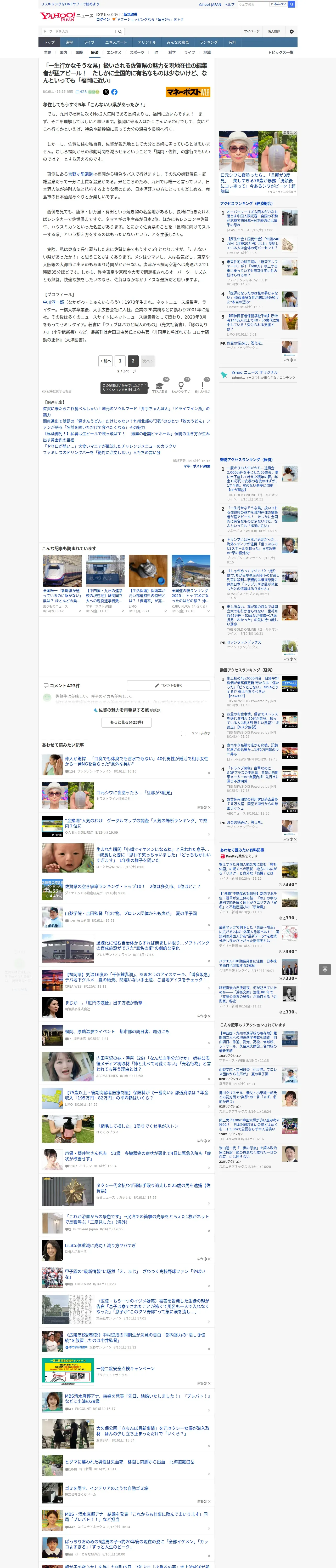
Task: Dismiss the 新幹線 recommended article card
Action: pyautogui.click(x=79, y=611)
